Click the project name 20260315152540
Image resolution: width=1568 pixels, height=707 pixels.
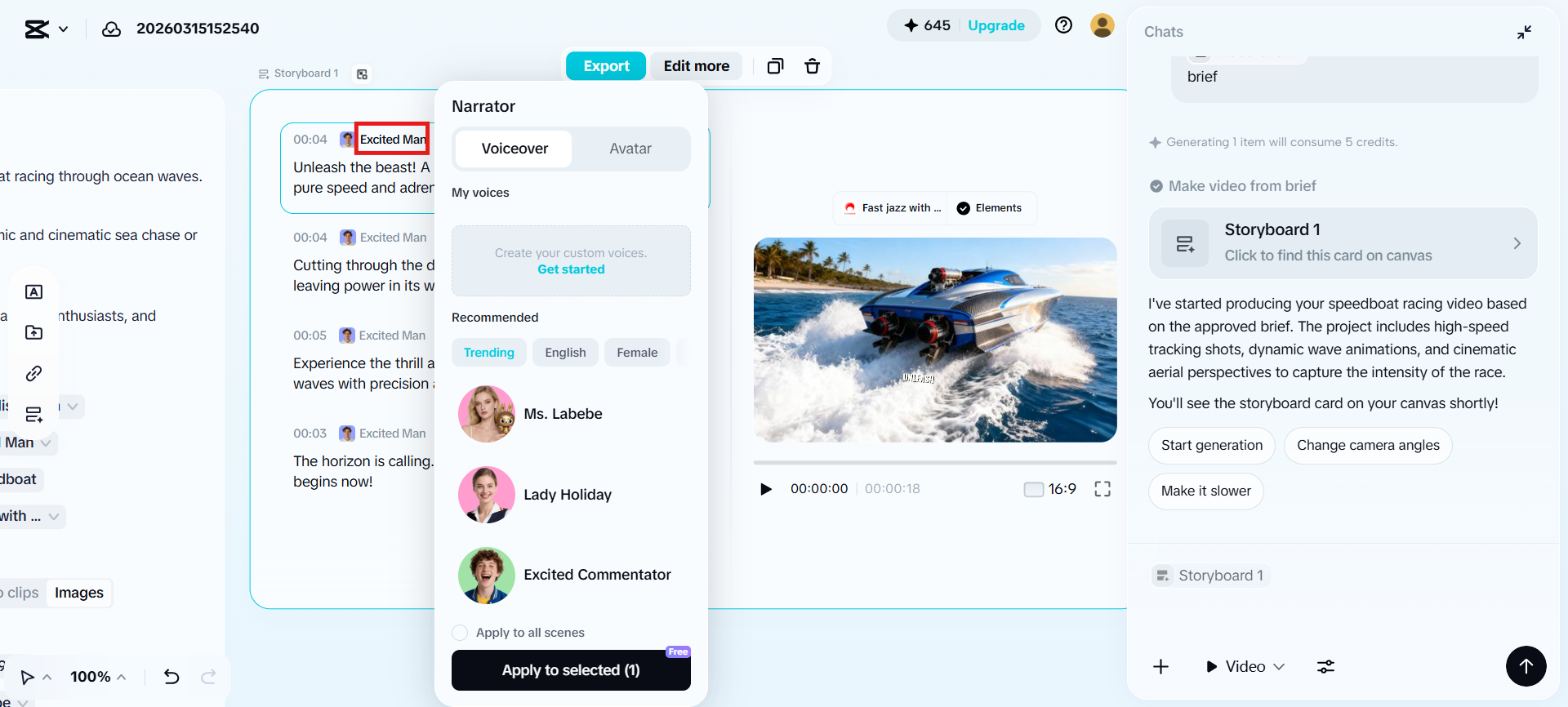pos(198,29)
